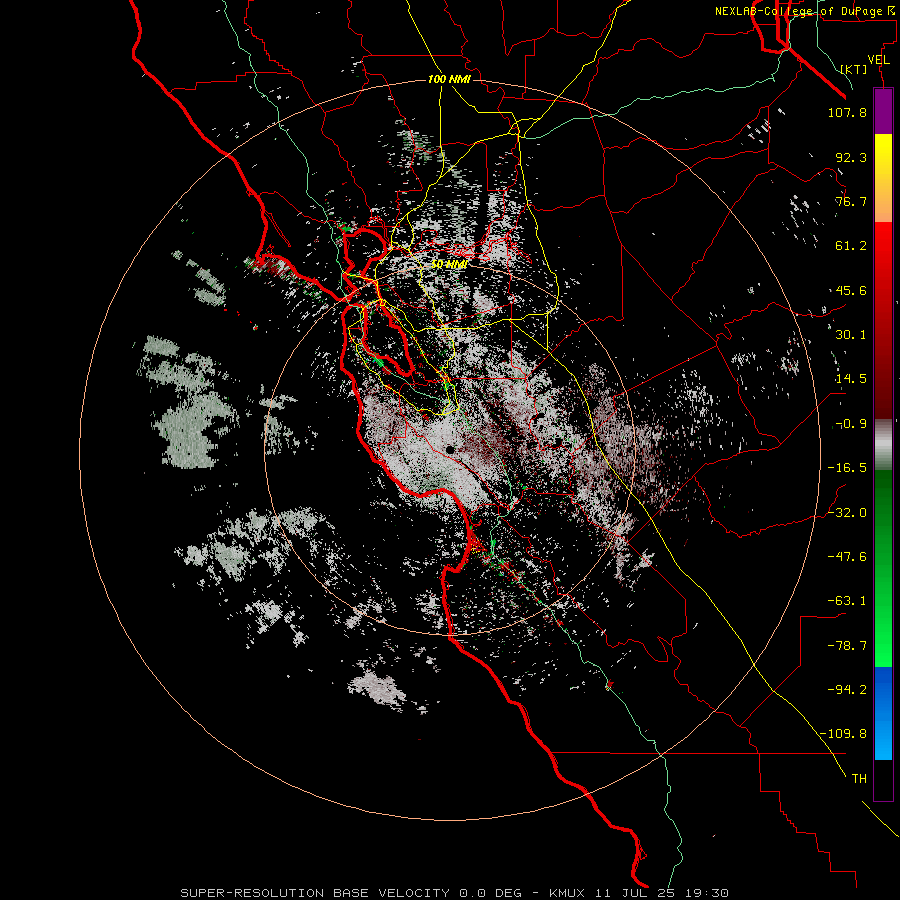The image size is (900, 900).
Task: Click the 76.7 velocity scale label
Action: point(851,201)
